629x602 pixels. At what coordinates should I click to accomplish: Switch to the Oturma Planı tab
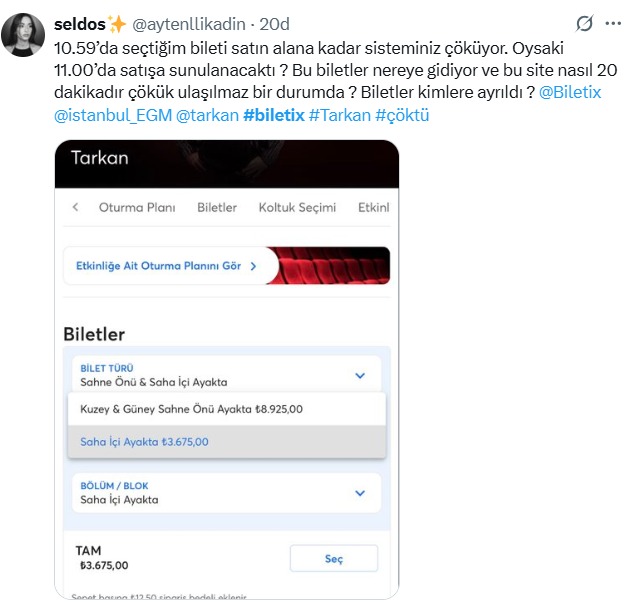137,207
